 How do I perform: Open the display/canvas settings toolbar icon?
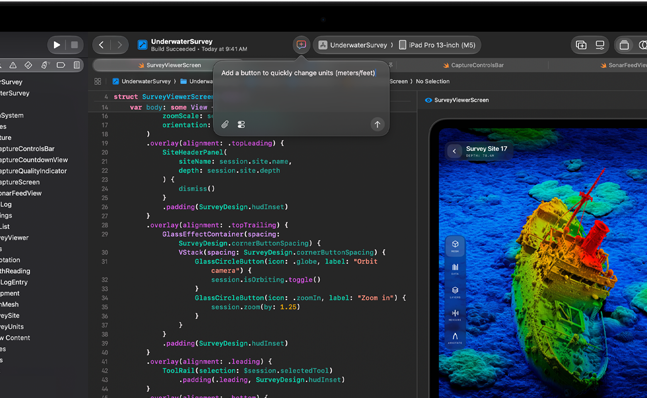600,45
